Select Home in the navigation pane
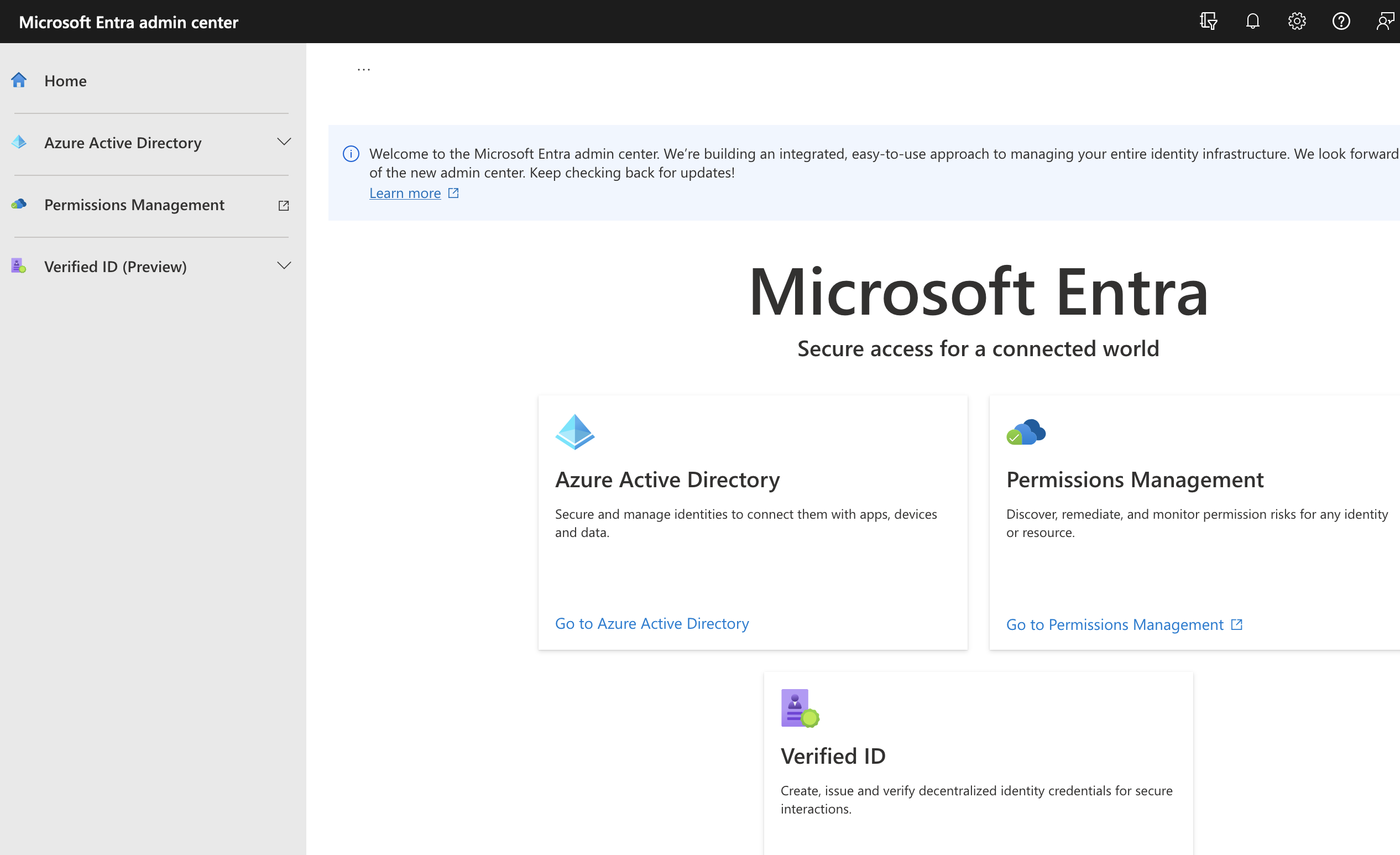1400x855 pixels. [x=65, y=80]
